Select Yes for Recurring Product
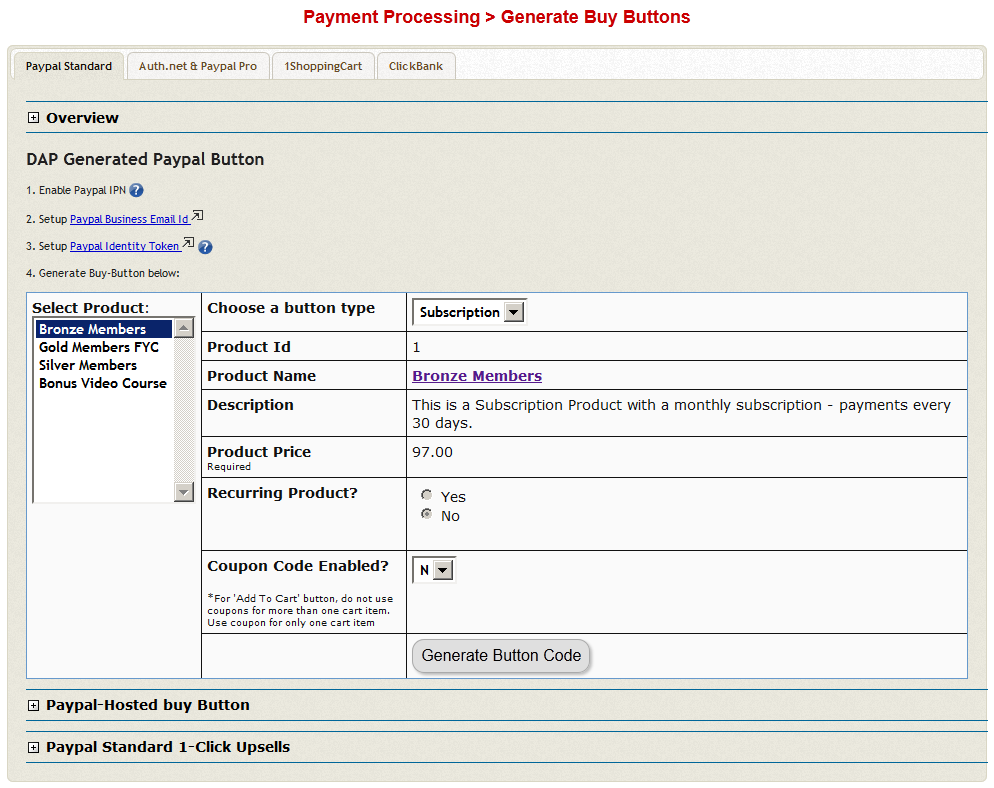 (x=427, y=495)
